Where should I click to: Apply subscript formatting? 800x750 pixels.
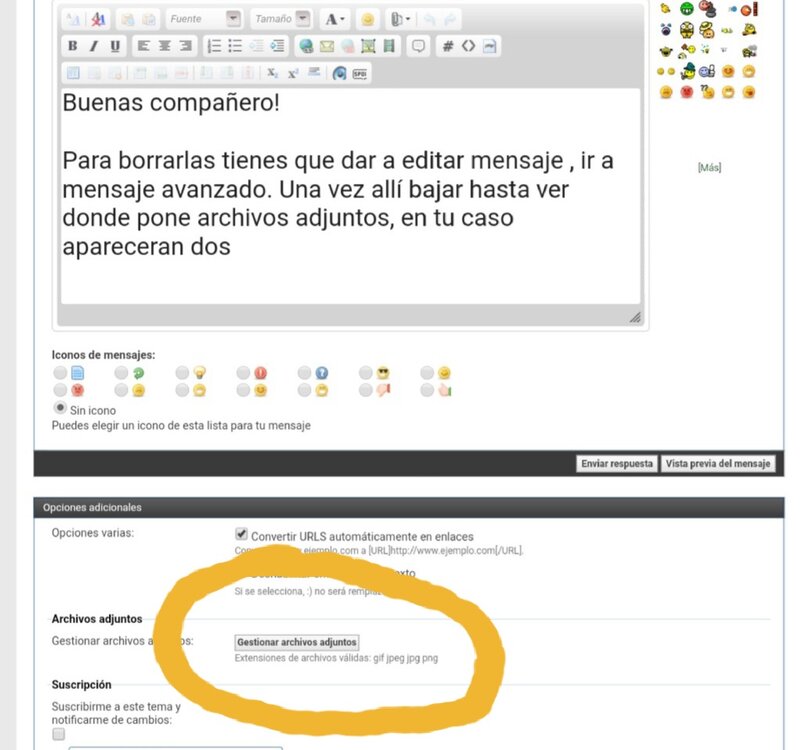click(x=272, y=73)
